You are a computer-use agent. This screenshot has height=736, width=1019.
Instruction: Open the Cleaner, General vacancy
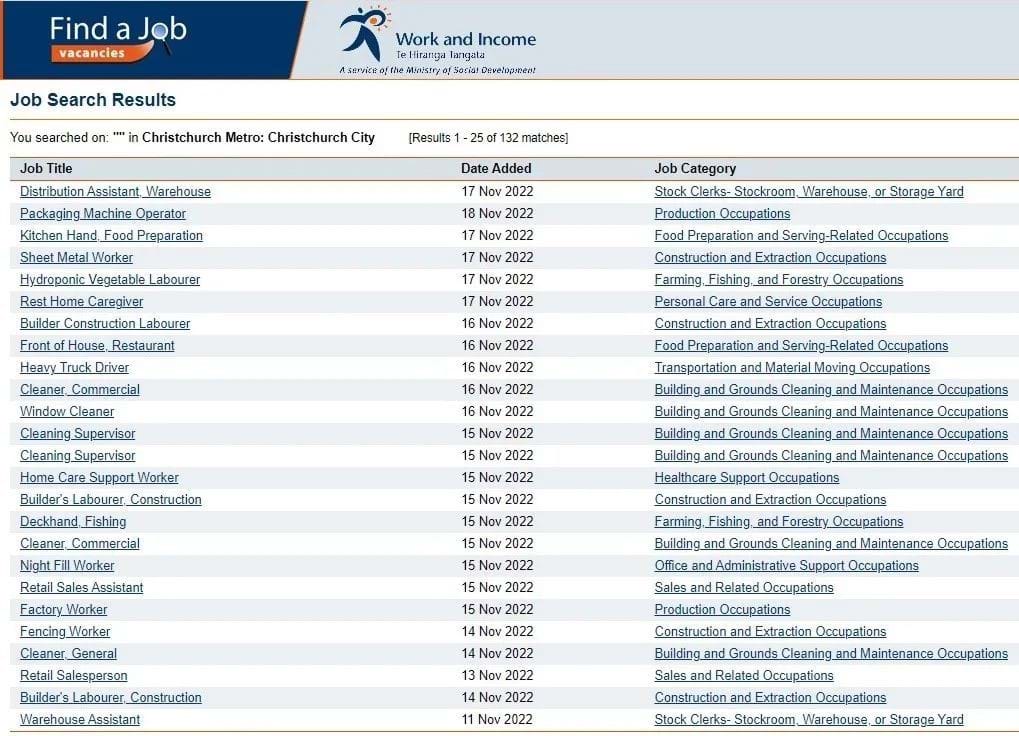68,654
